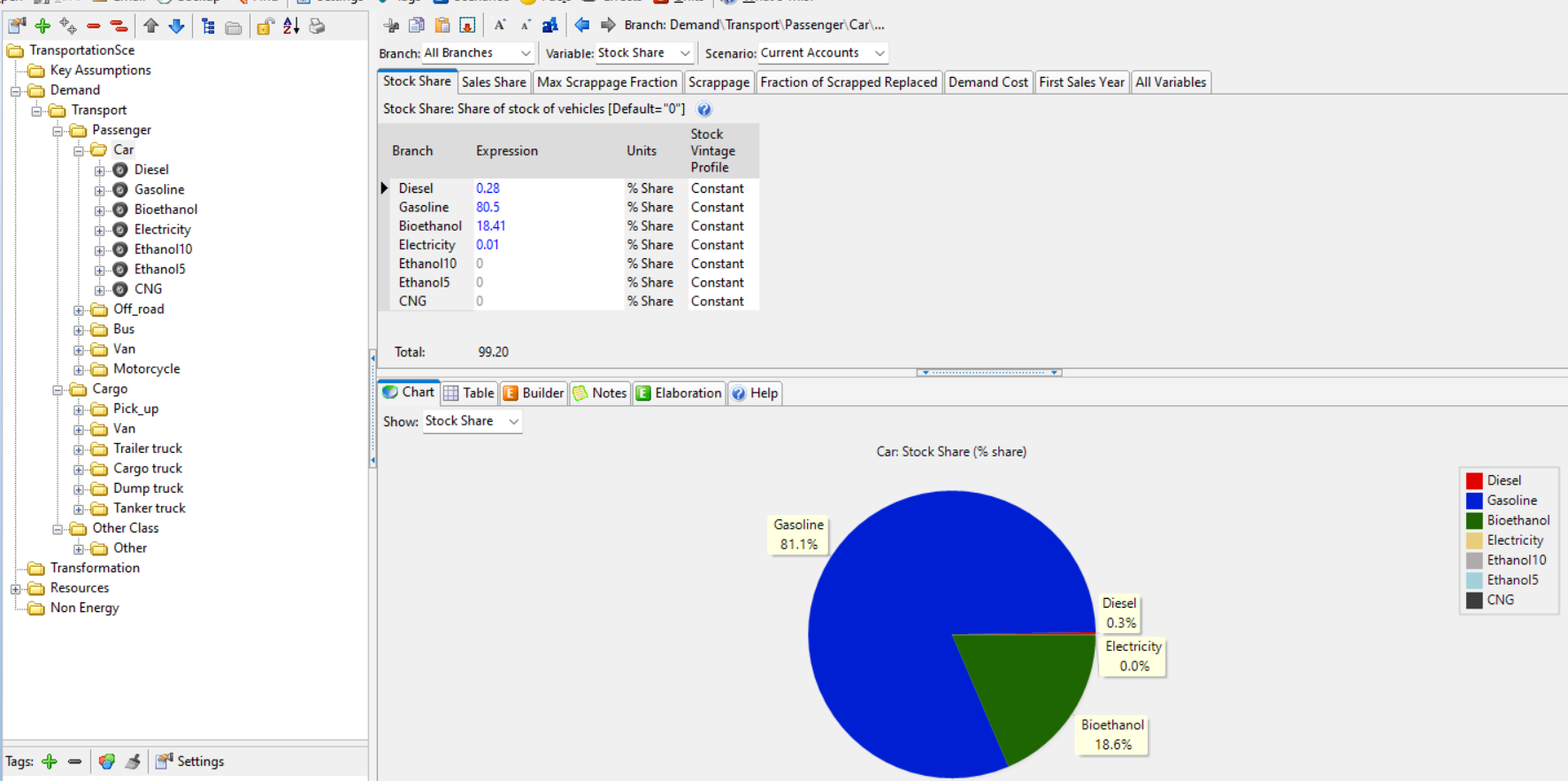Click the blue font settings icon
The image size is (1568, 781).
tap(550, 25)
